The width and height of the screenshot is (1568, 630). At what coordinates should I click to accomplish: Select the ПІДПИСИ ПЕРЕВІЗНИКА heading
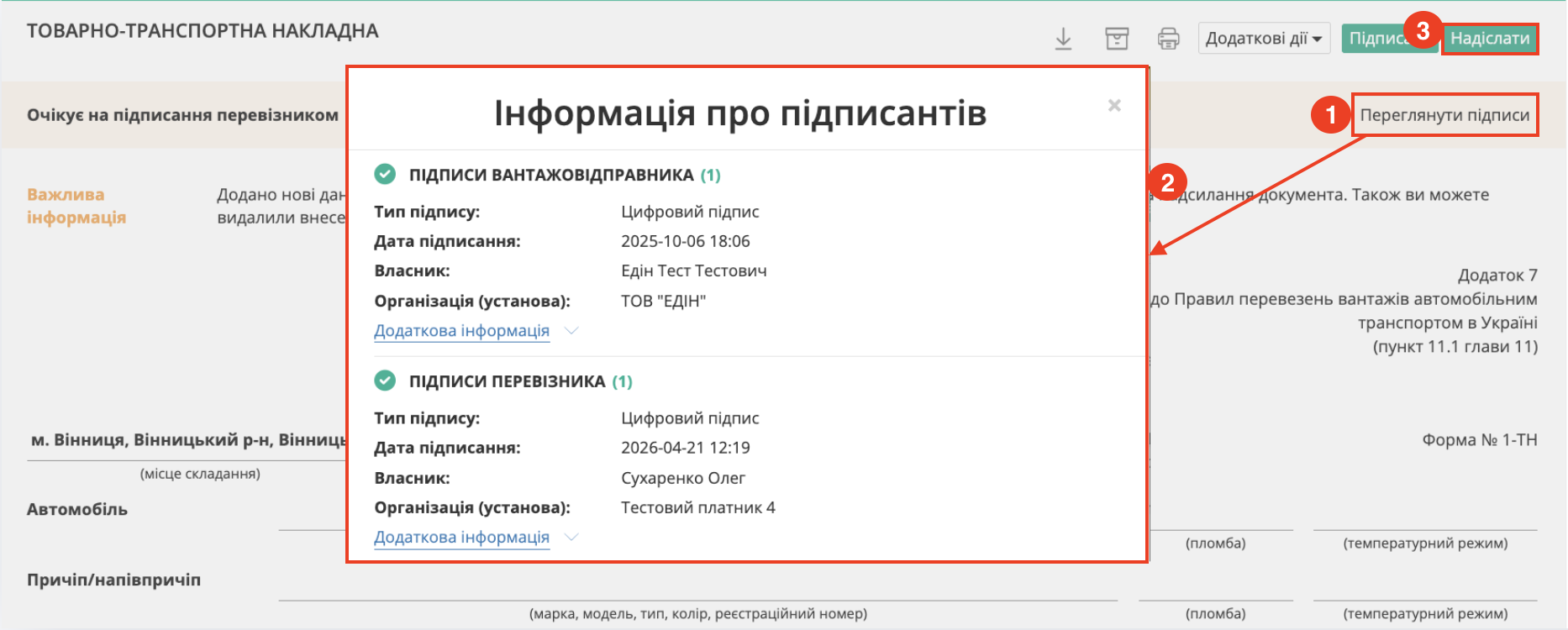(507, 381)
